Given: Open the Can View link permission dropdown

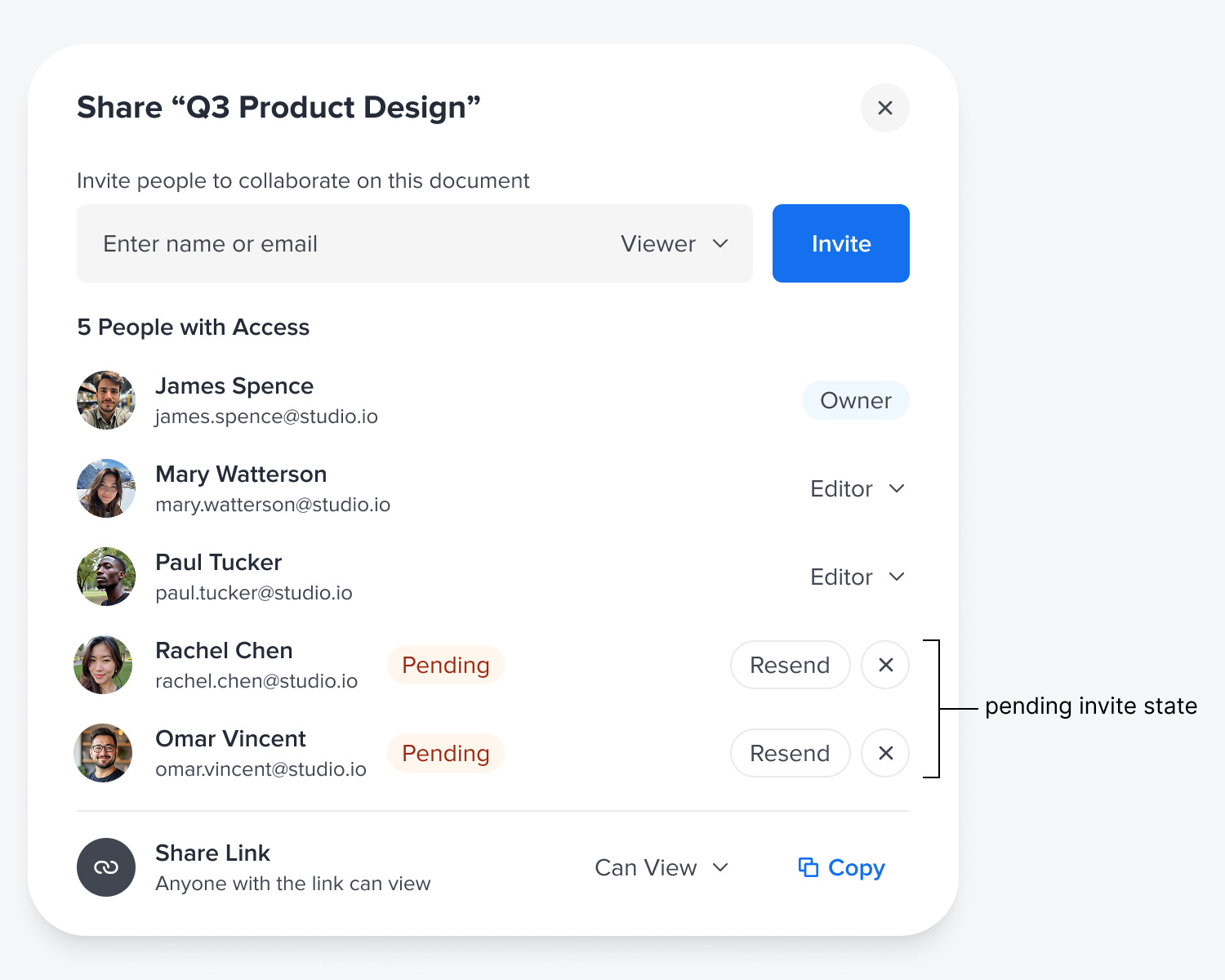Looking at the screenshot, I should pyautogui.click(x=661, y=867).
